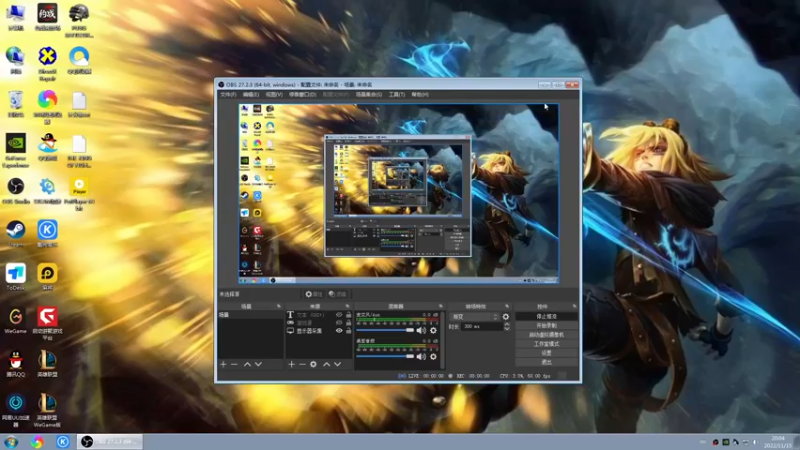Open the scene transition type dropdown
800x450 pixels.
point(474,317)
